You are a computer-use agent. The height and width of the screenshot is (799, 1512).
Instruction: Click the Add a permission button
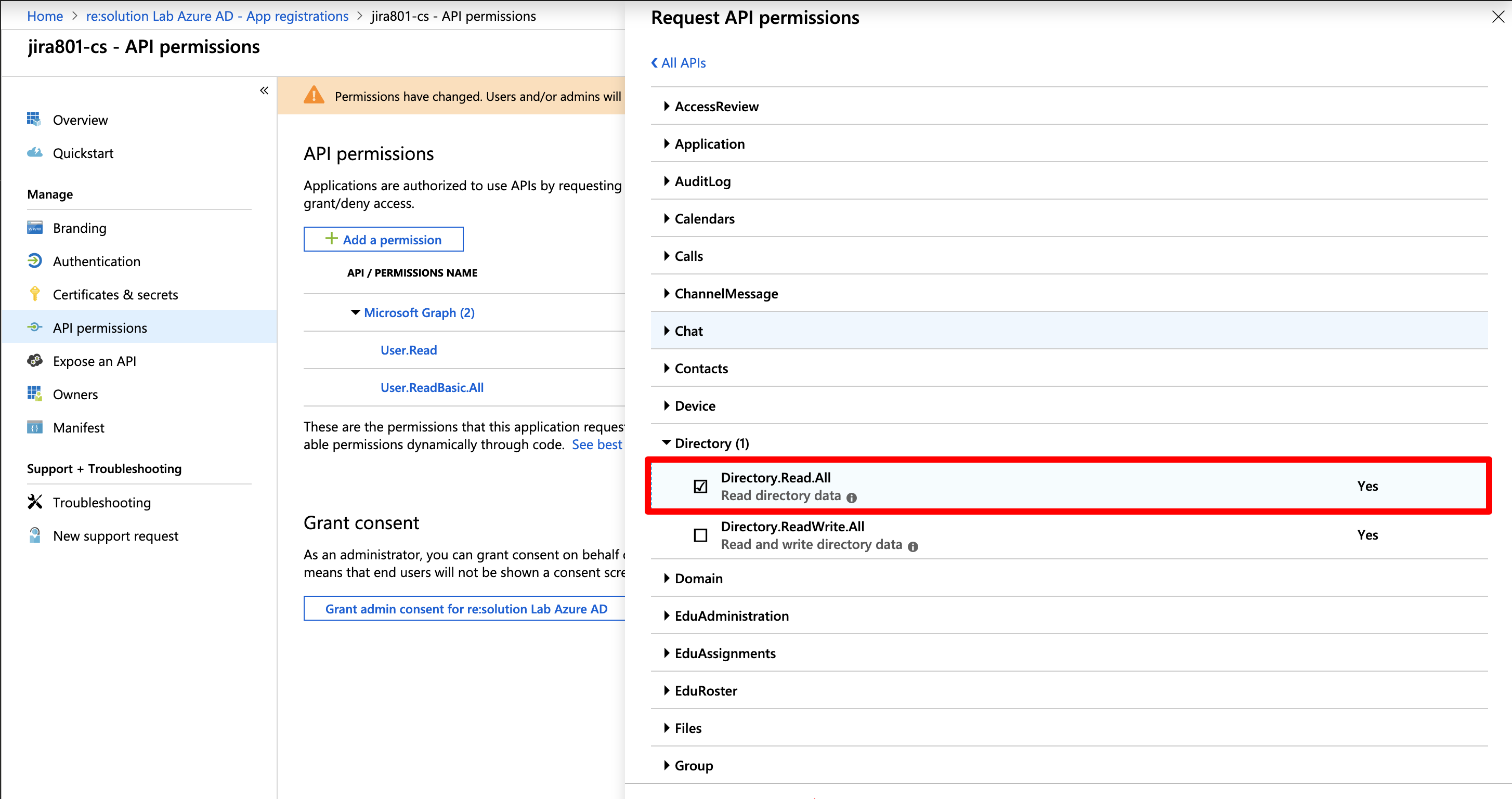[x=383, y=239]
